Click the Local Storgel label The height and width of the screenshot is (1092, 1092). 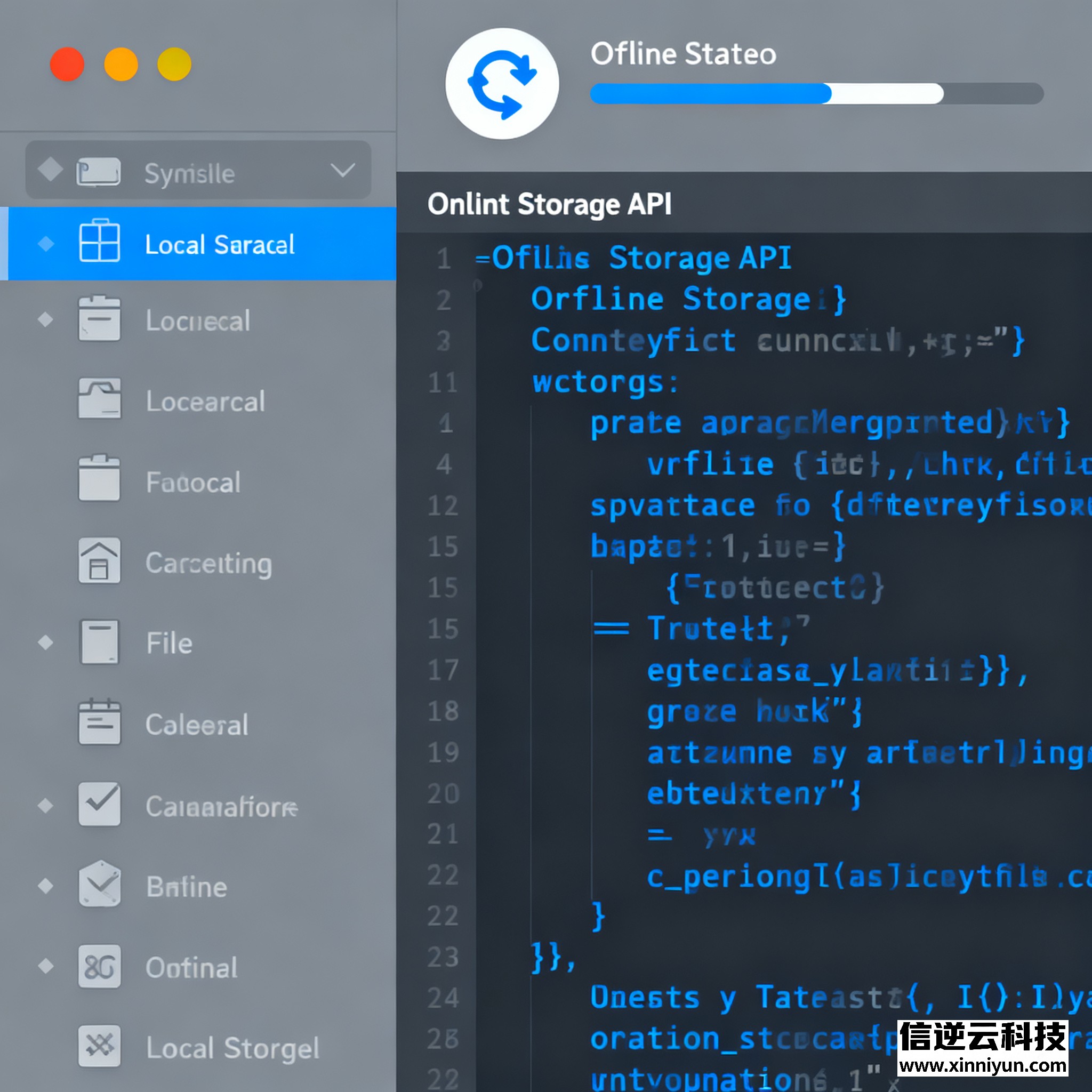coord(232,1048)
